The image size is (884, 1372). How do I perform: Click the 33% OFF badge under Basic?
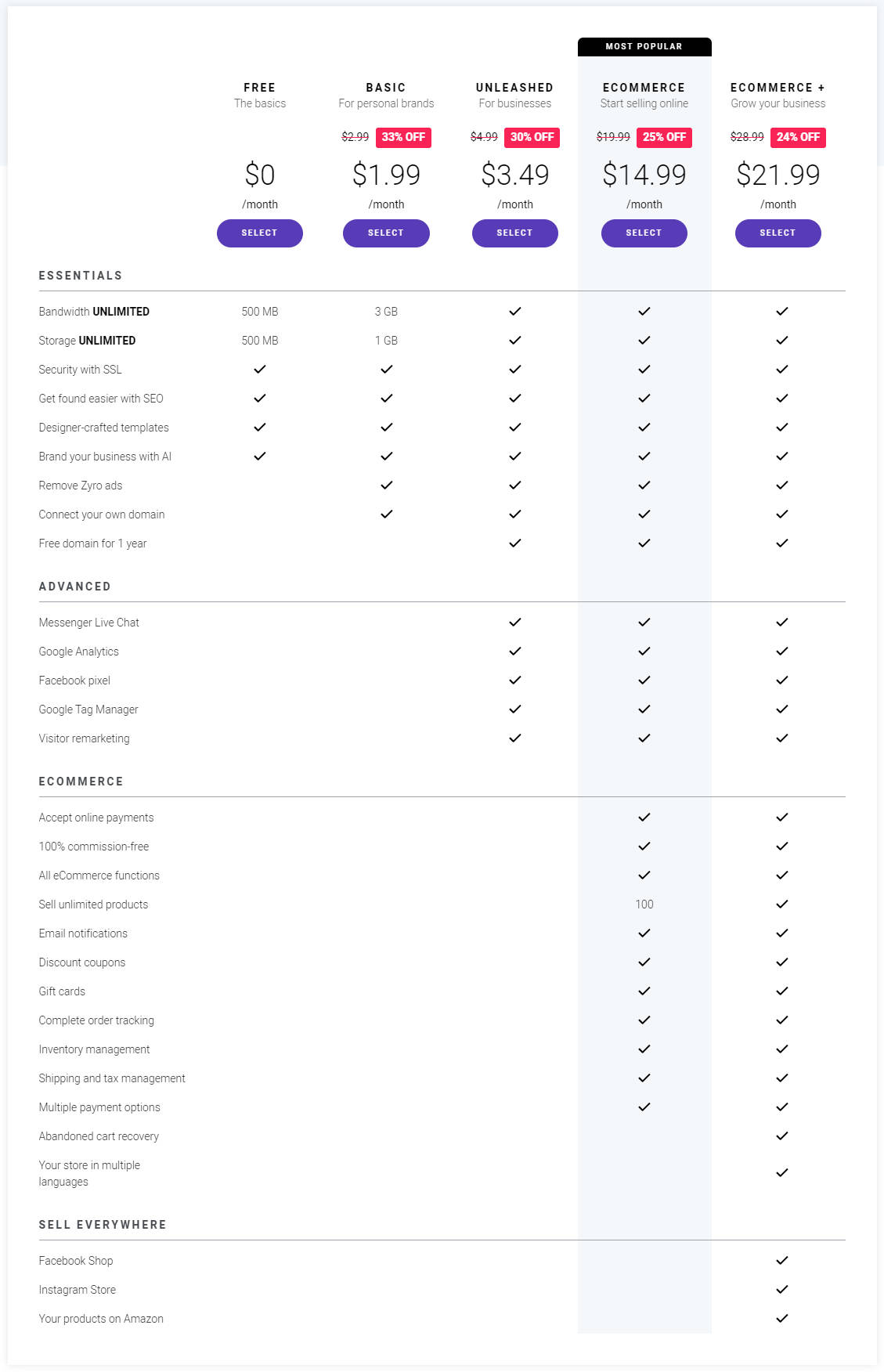(x=402, y=137)
